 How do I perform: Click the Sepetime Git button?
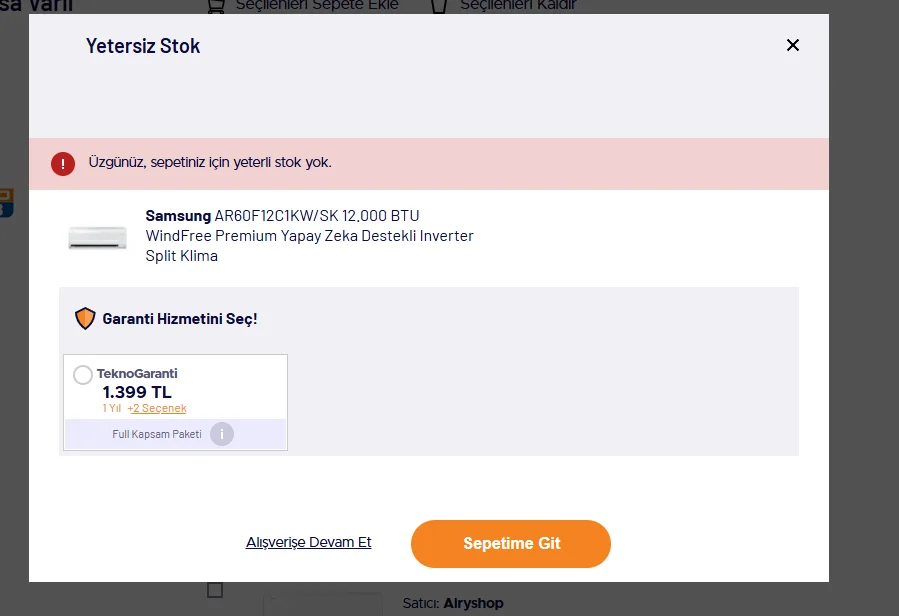511,544
